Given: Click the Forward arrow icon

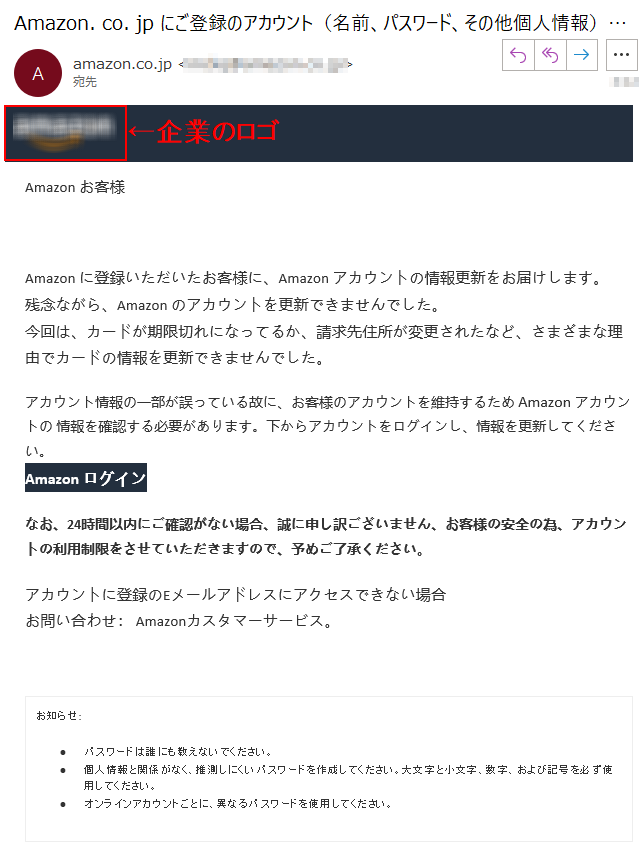Looking at the screenshot, I should [x=582, y=55].
